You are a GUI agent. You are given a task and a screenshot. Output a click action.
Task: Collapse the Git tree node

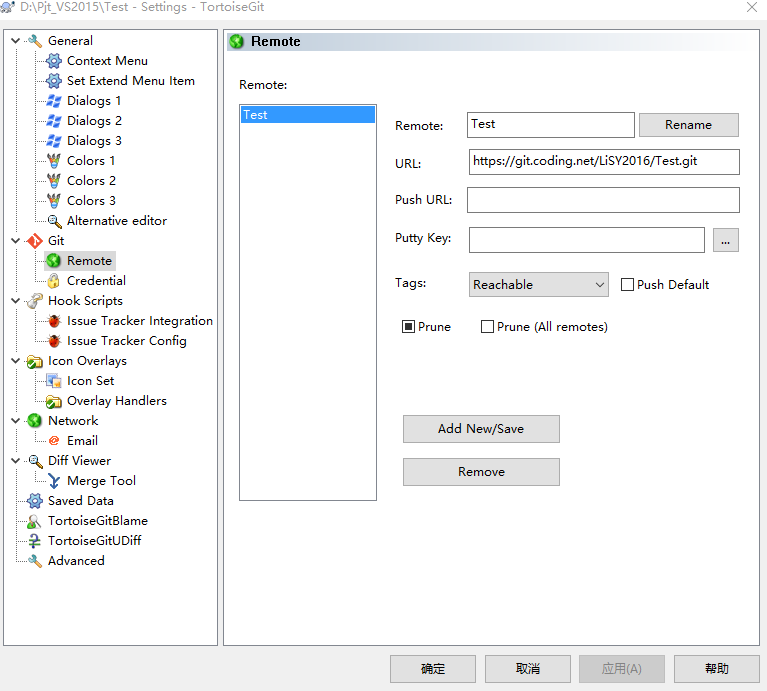point(16,241)
